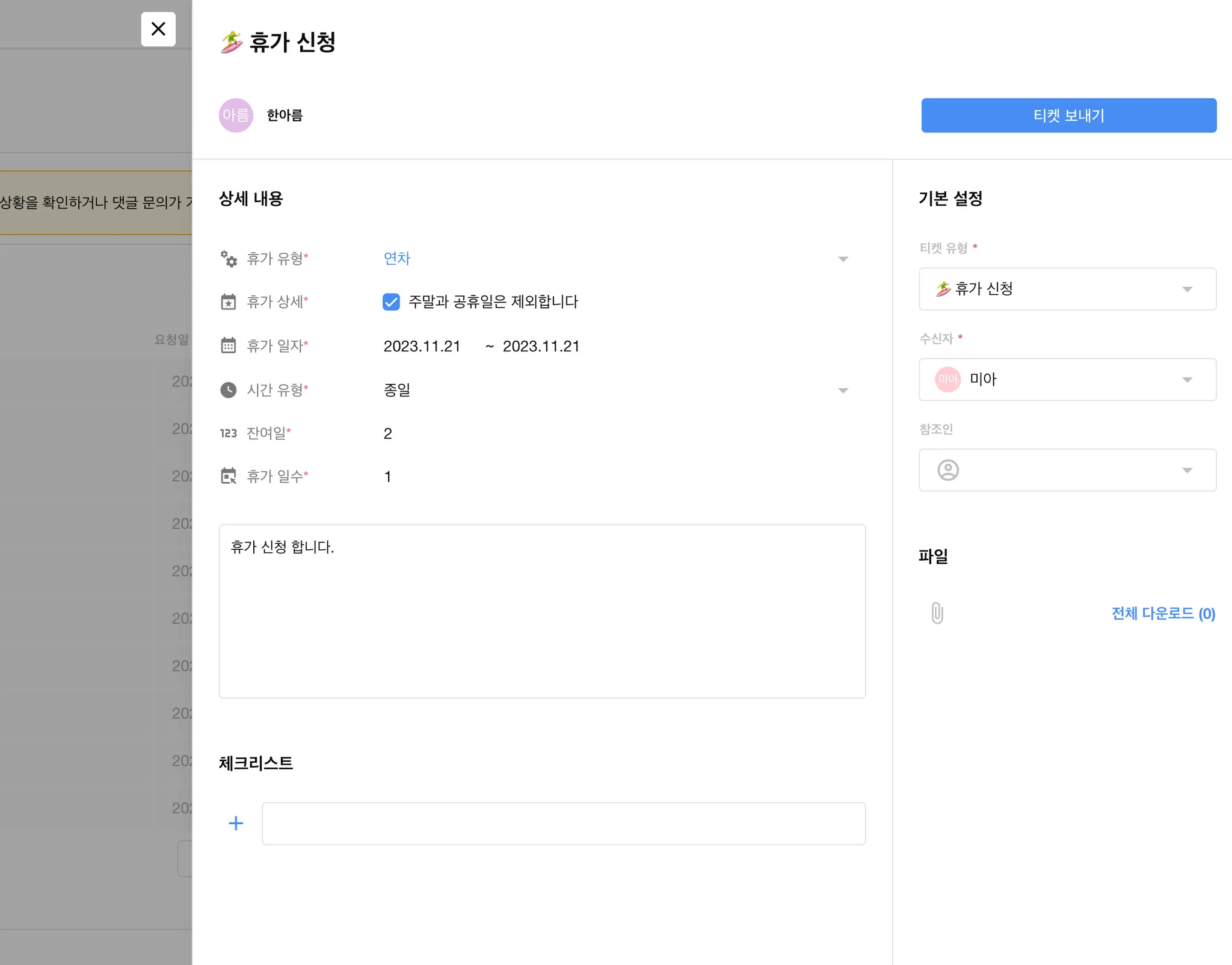This screenshot has width=1232, height=965.
Task: Click the person icon in 참조인 field
Action: pos(948,470)
